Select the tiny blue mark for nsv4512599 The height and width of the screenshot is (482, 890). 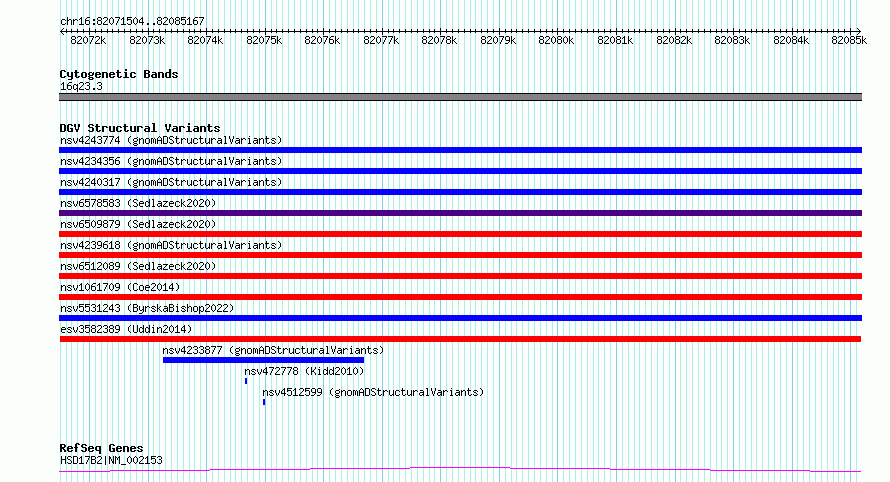[x=264, y=402]
